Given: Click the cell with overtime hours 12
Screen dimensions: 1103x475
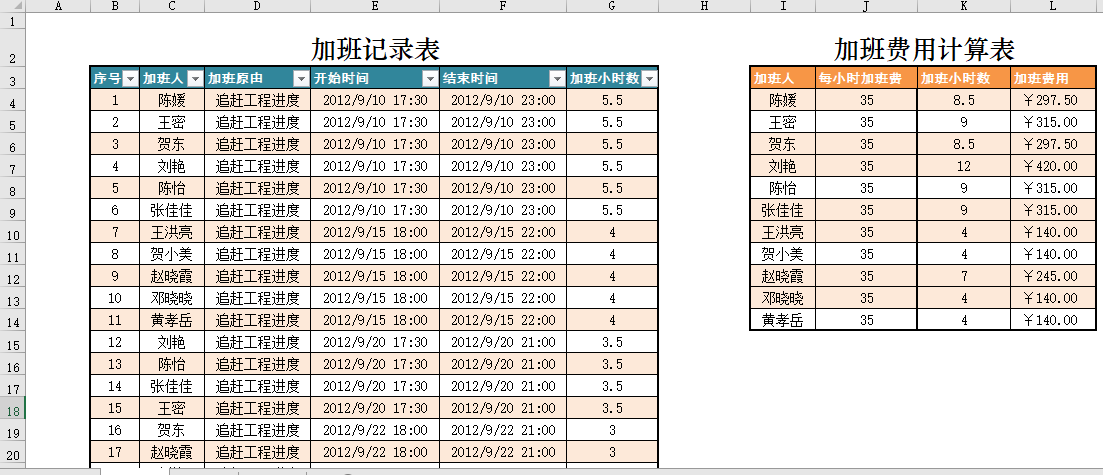Looking at the screenshot, I should pos(964,166).
